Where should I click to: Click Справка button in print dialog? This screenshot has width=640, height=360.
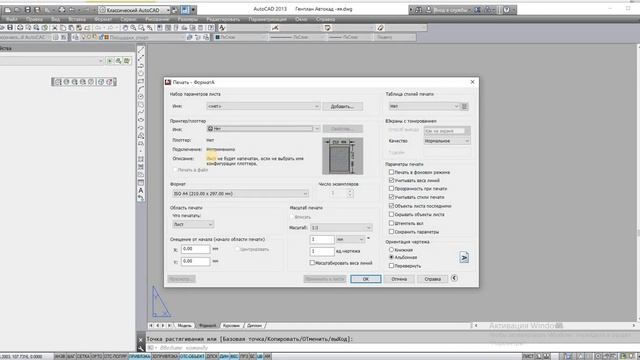(x=432, y=279)
